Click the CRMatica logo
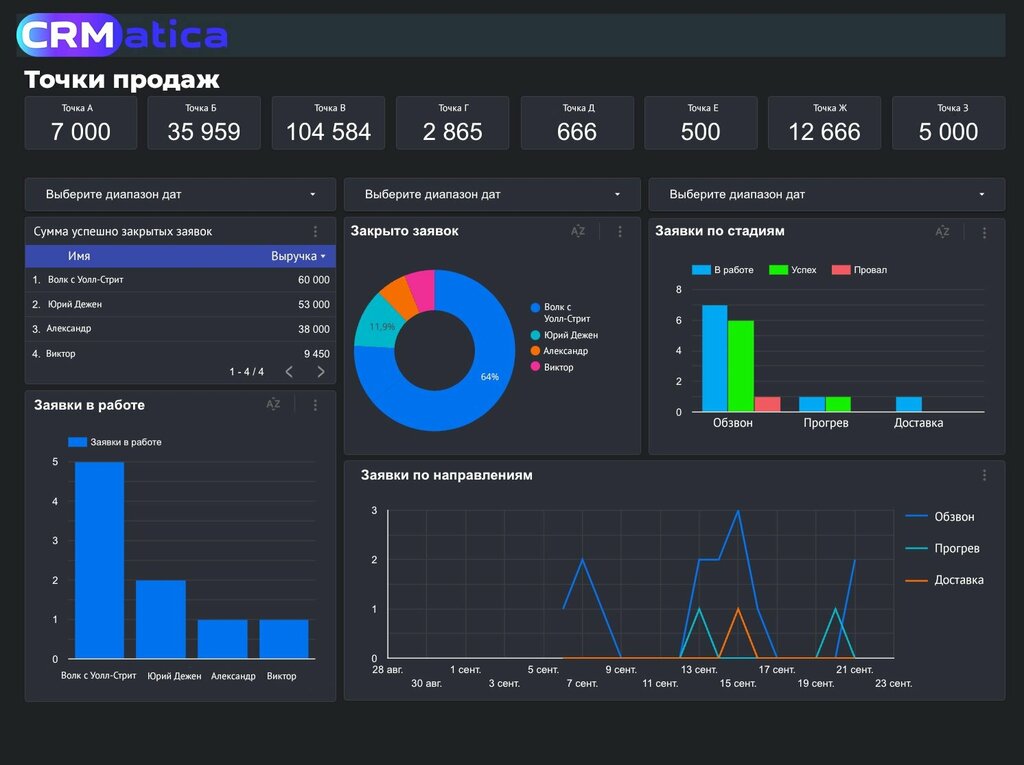Viewport: 1024px width, 765px height. point(122,35)
